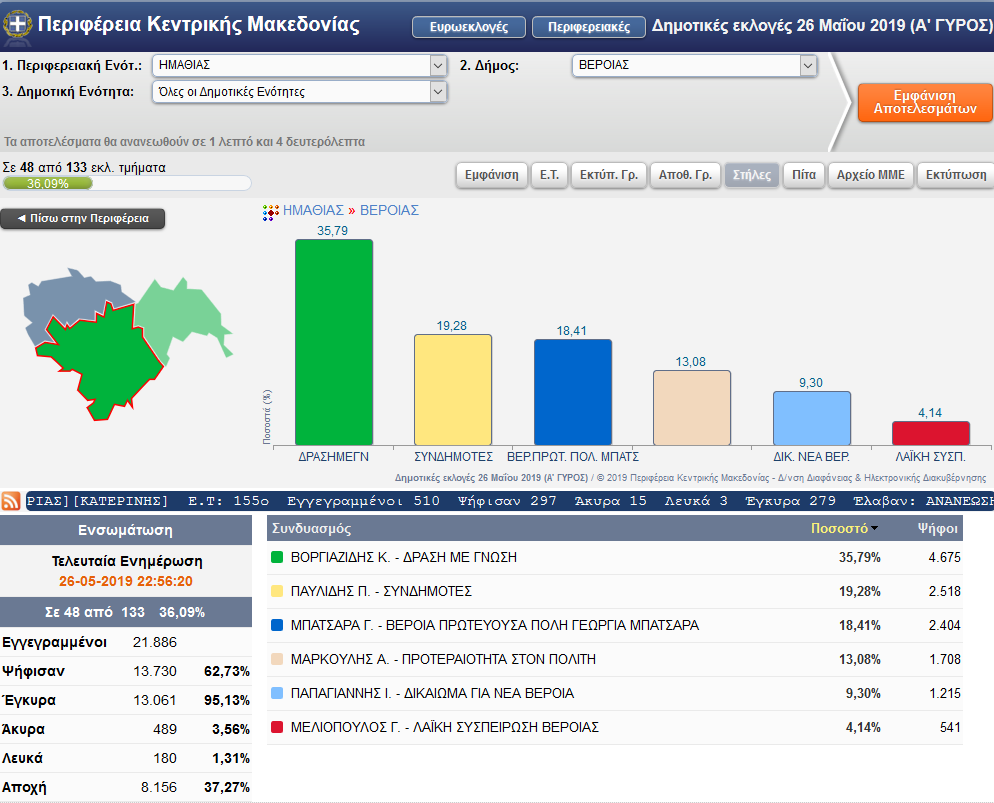This screenshot has height=803, width=994.
Task: Click the light green map region
Action: point(185,312)
